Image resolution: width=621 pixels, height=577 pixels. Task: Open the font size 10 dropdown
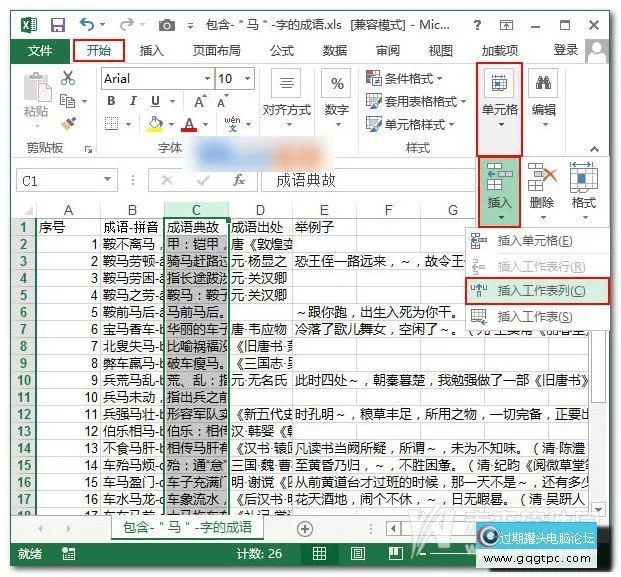pos(248,78)
